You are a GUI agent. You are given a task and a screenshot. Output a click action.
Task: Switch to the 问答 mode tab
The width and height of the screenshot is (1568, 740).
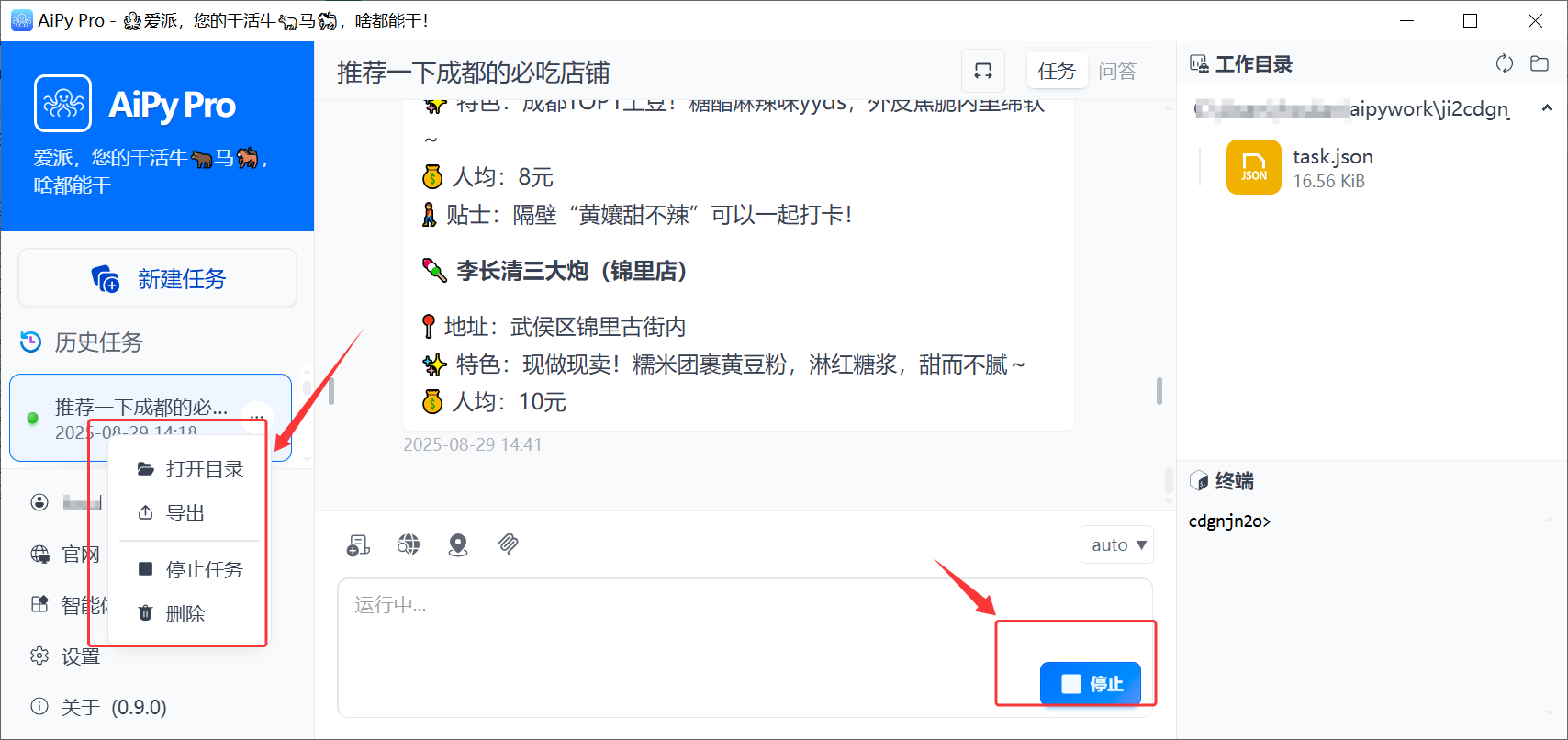point(1117,71)
